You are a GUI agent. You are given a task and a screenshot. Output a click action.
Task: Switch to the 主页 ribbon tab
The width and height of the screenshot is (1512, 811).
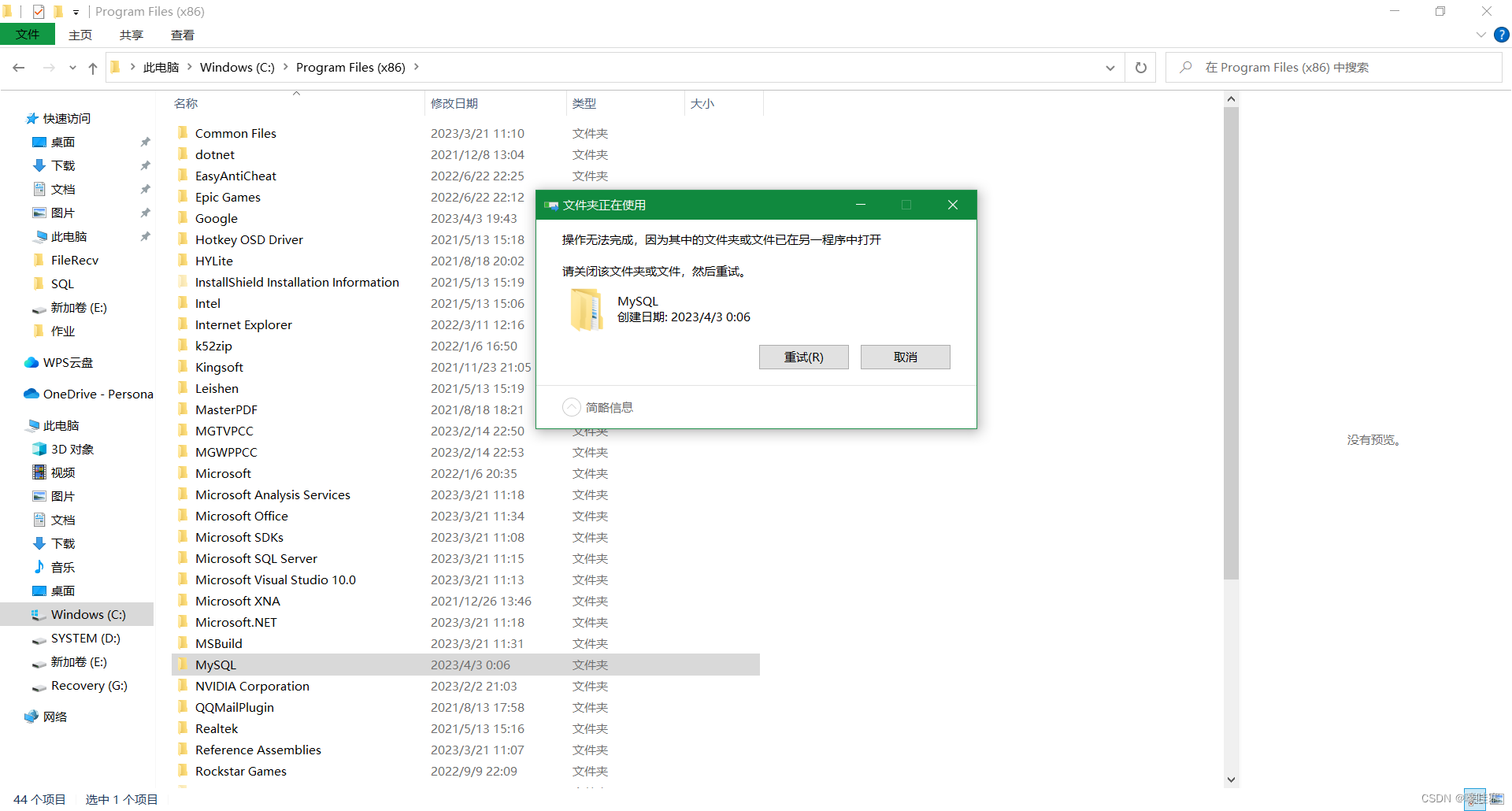point(80,35)
